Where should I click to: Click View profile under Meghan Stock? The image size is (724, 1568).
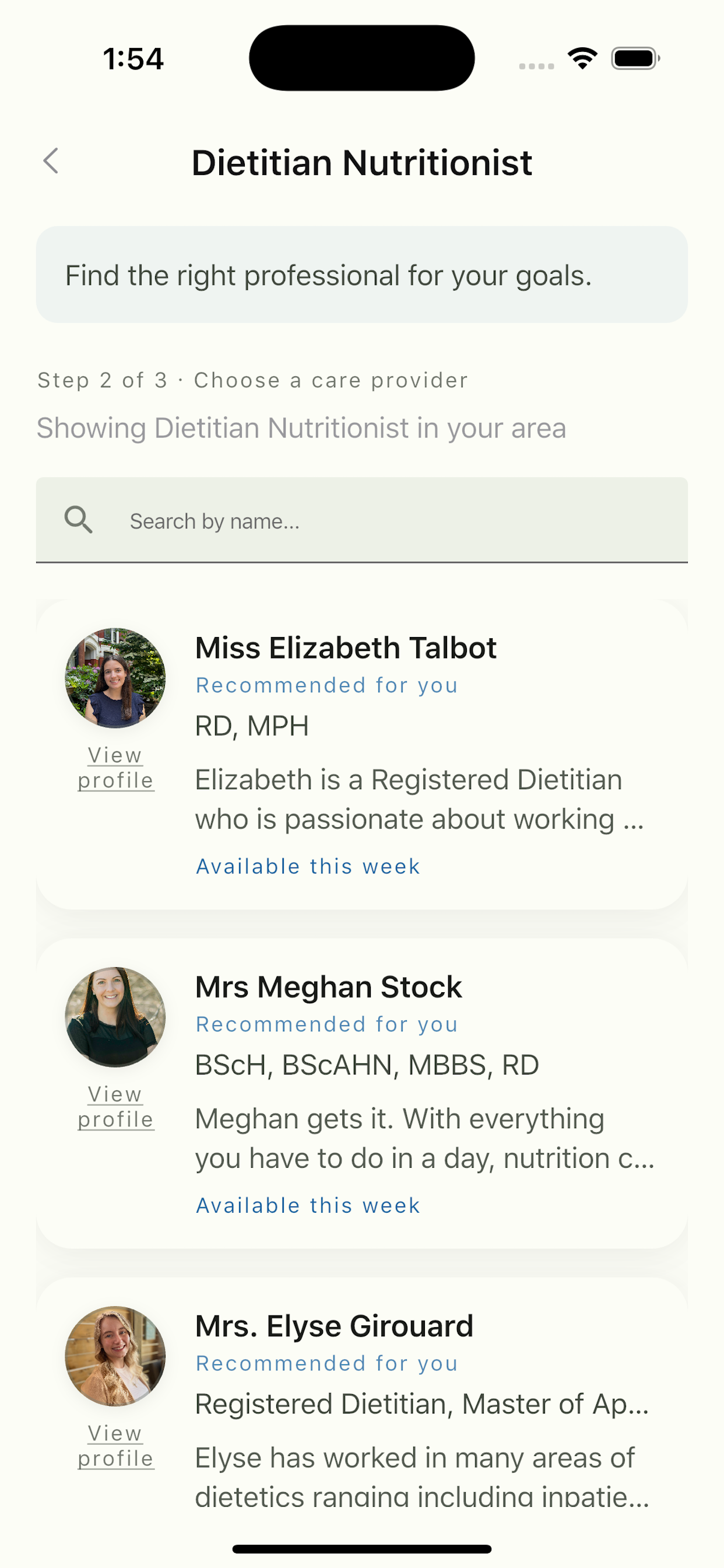pyautogui.click(x=115, y=1107)
